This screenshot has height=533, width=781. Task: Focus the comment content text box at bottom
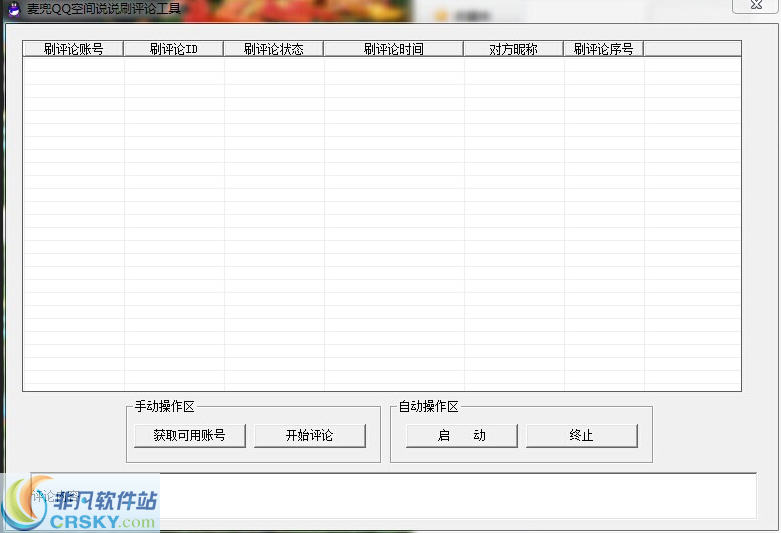450,495
